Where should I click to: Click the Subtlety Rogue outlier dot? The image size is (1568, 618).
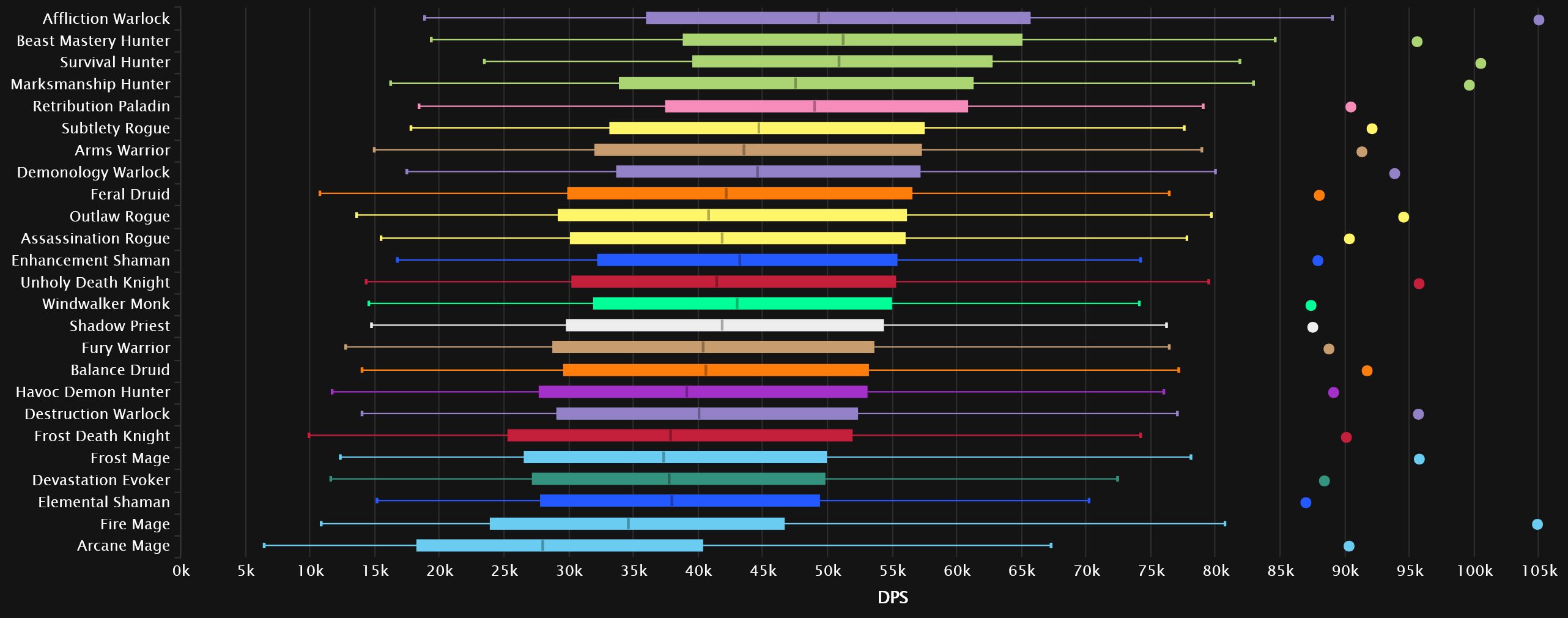tap(1372, 128)
